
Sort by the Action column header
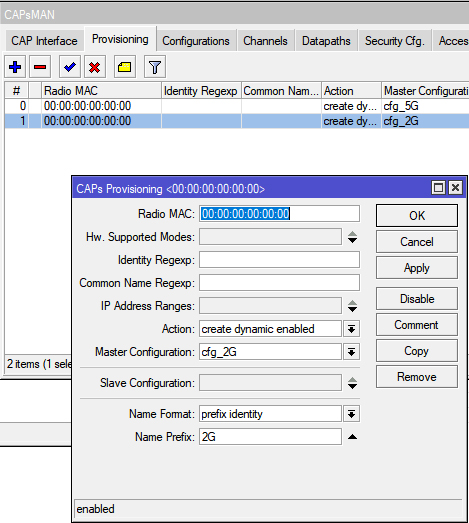click(x=351, y=91)
